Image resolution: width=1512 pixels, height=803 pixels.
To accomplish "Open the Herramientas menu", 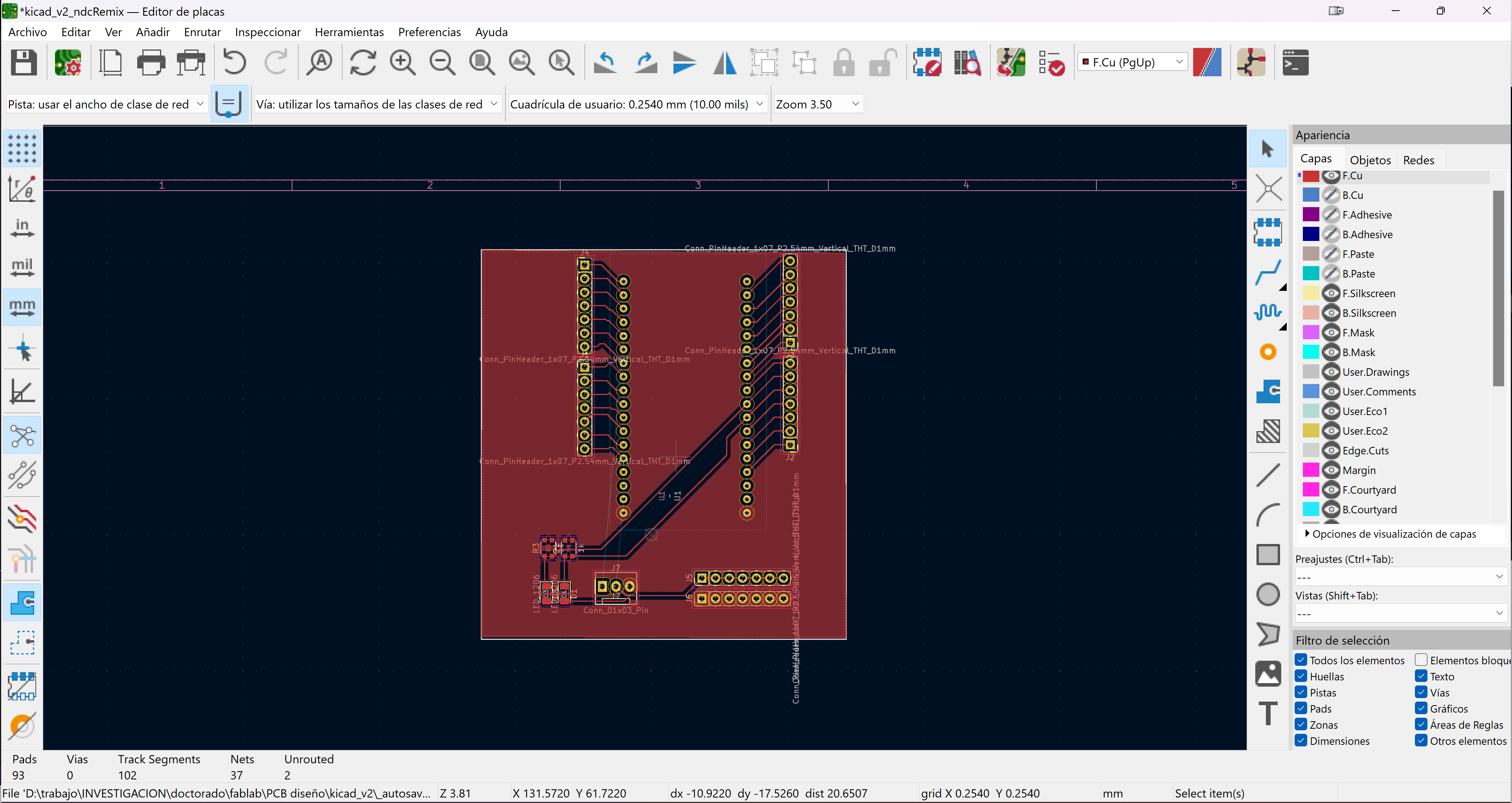I will 349,32.
